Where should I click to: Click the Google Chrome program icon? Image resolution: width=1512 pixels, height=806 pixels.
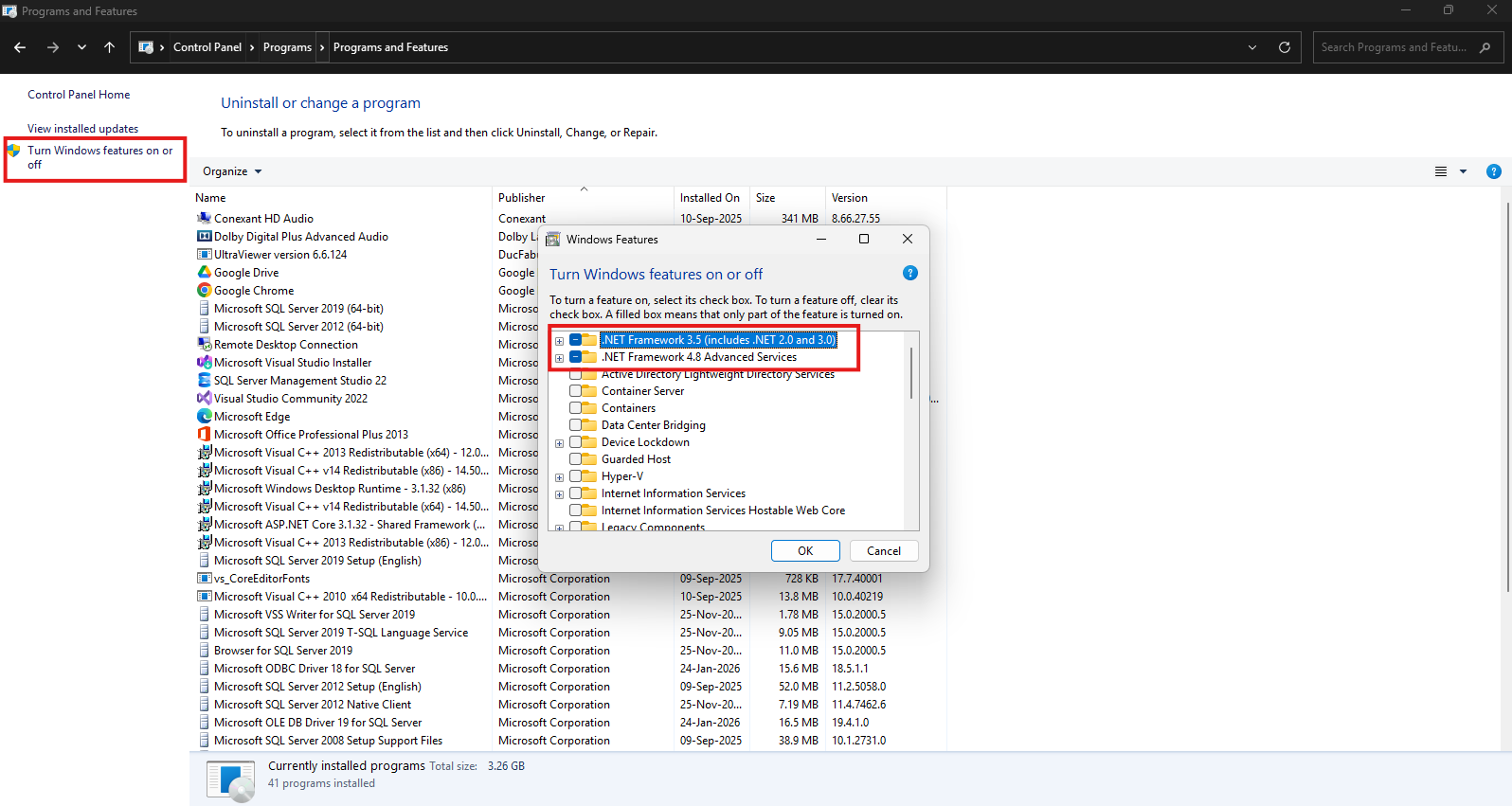point(204,291)
